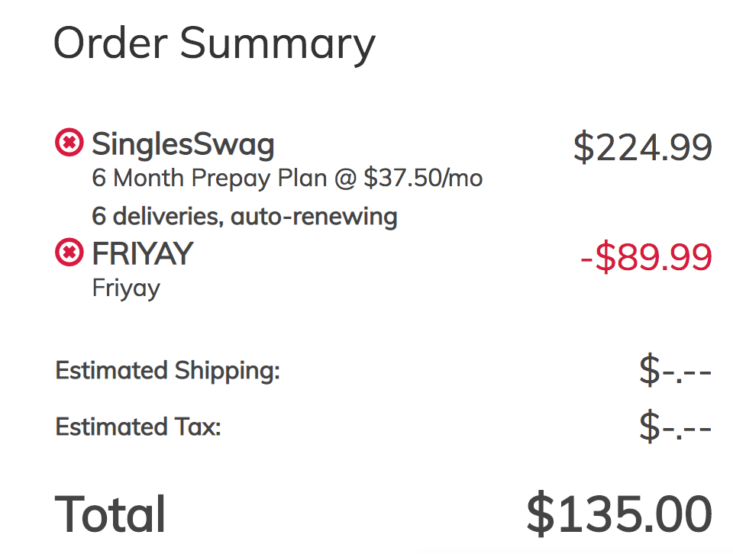Click the Estimated Shipping amount placeholder
Image resolution: width=733 pixels, height=554 pixels.
pyautogui.click(x=675, y=372)
